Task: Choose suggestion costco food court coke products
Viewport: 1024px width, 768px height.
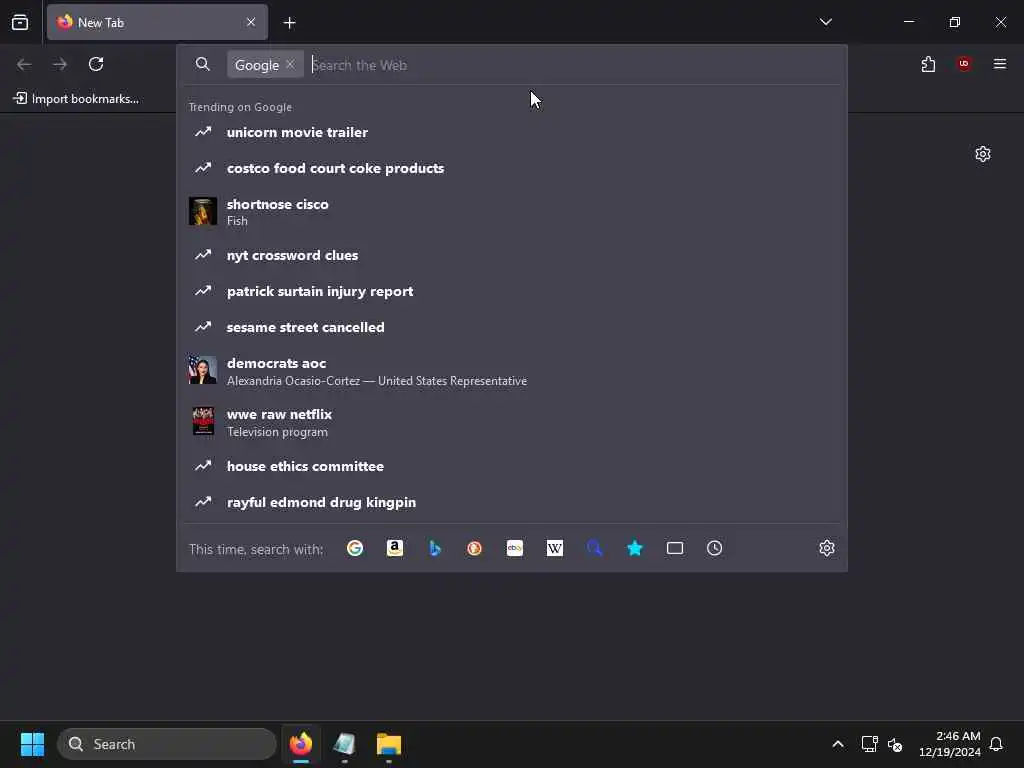Action: [512, 168]
